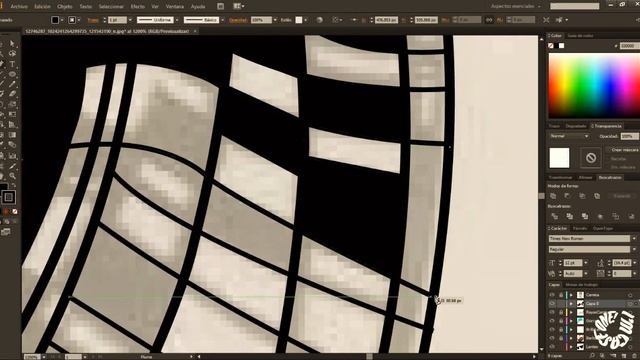Click the target circle of the top layer
Screen dimensions: 640x360
pos(631,295)
